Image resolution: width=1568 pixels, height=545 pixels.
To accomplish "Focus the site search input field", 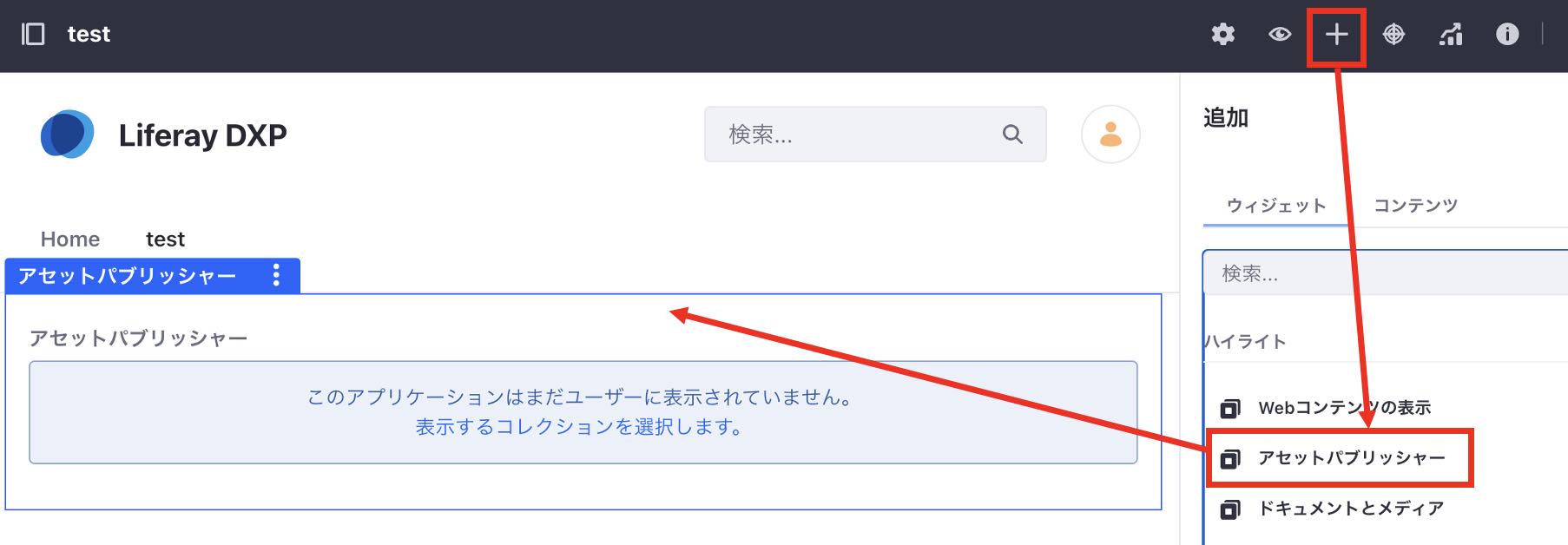I will 855,135.
